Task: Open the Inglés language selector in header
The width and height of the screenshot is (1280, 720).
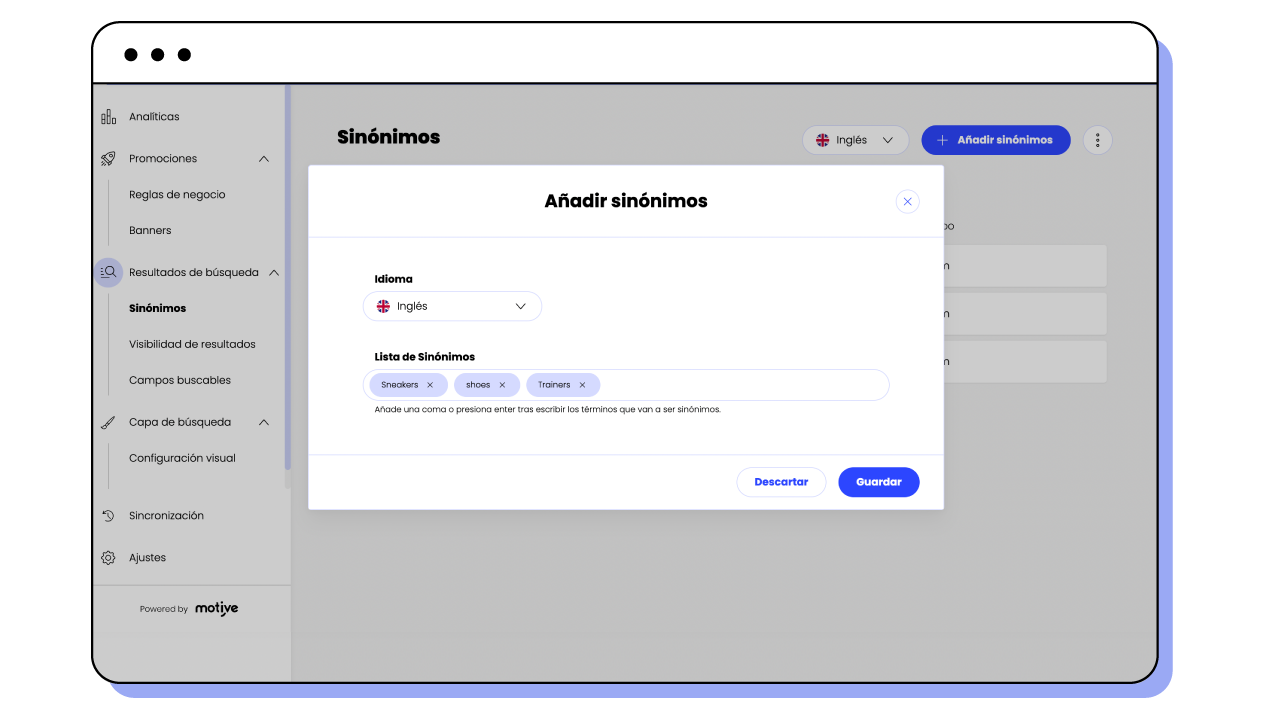Action: [855, 140]
